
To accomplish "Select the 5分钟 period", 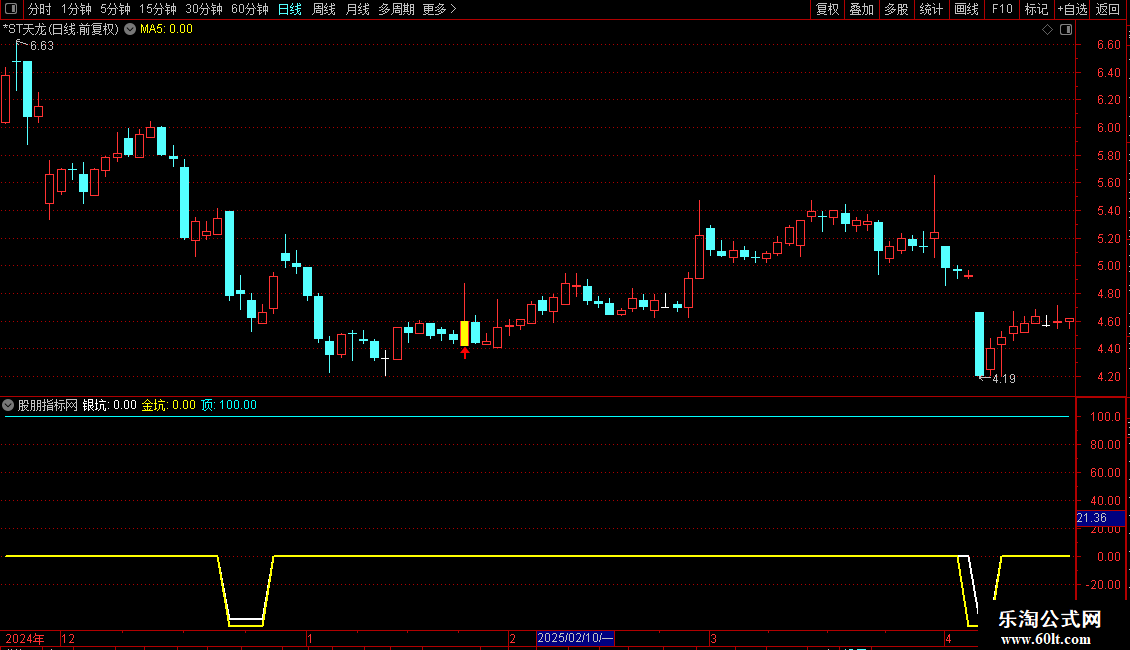I will [115, 9].
